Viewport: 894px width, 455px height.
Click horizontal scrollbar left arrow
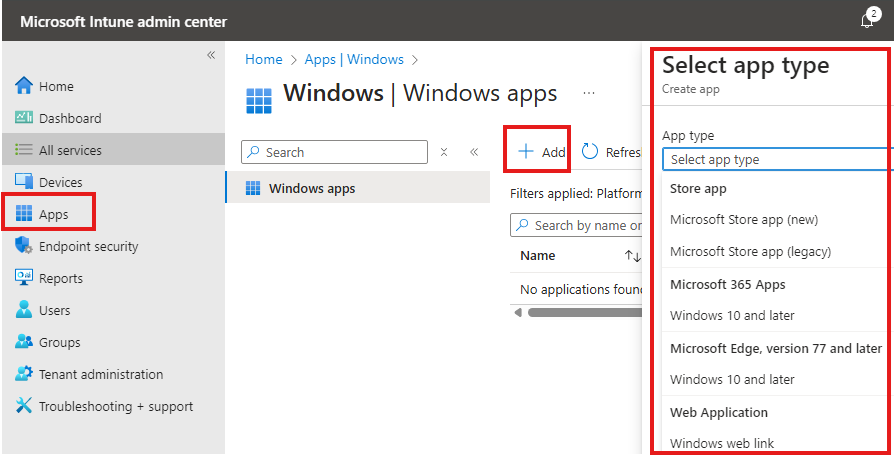[518, 312]
